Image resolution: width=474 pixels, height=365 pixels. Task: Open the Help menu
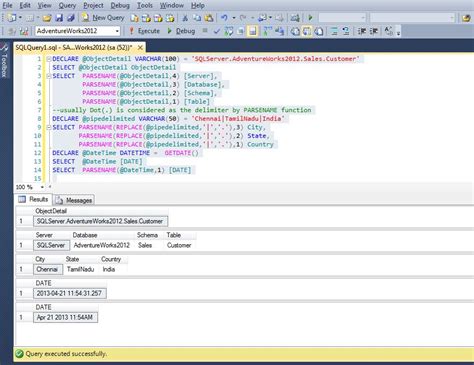point(198,5)
